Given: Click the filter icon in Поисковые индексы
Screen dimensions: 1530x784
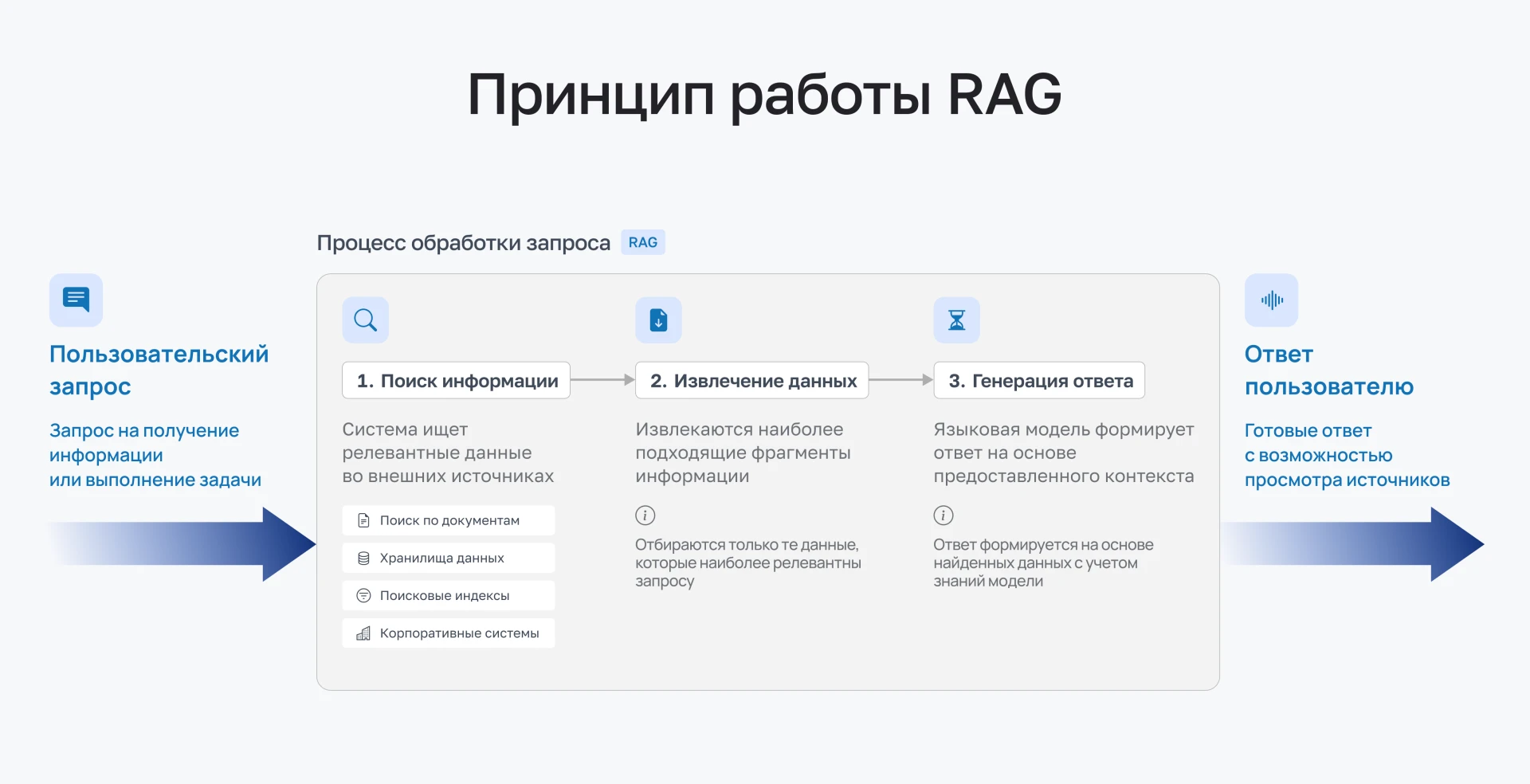Looking at the screenshot, I should tap(363, 595).
